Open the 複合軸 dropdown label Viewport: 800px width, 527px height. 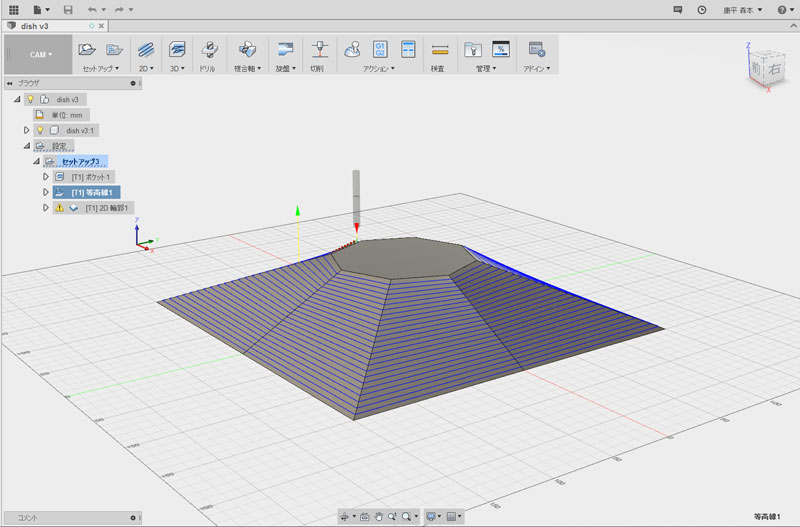coord(247,68)
